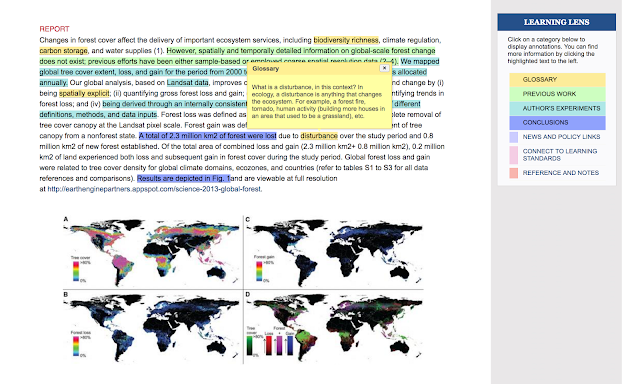Viewport: 640px width, 384px height.
Task: Select the PREVIOUS WORK category
Action: (x=557, y=94)
